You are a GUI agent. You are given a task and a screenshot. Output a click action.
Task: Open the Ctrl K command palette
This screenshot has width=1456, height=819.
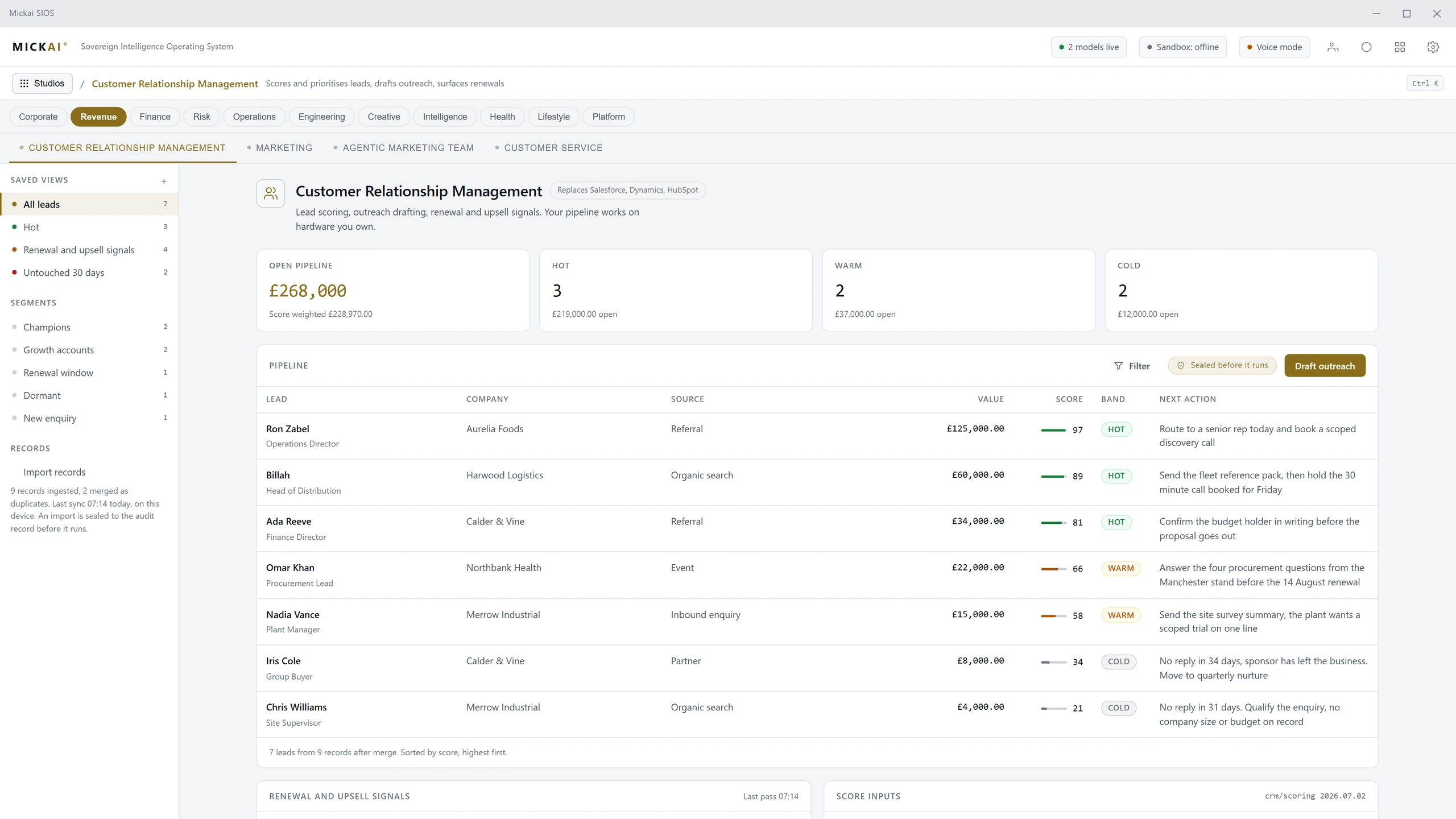point(1425,84)
